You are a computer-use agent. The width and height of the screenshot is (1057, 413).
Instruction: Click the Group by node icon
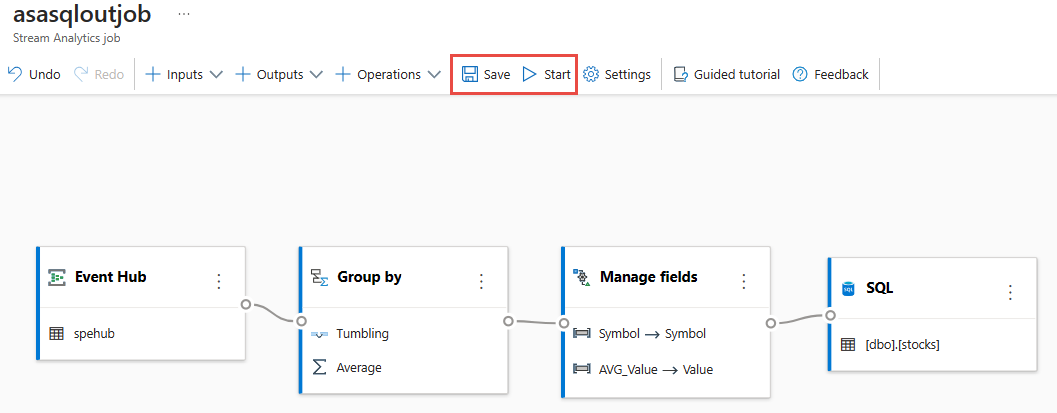pos(320,277)
